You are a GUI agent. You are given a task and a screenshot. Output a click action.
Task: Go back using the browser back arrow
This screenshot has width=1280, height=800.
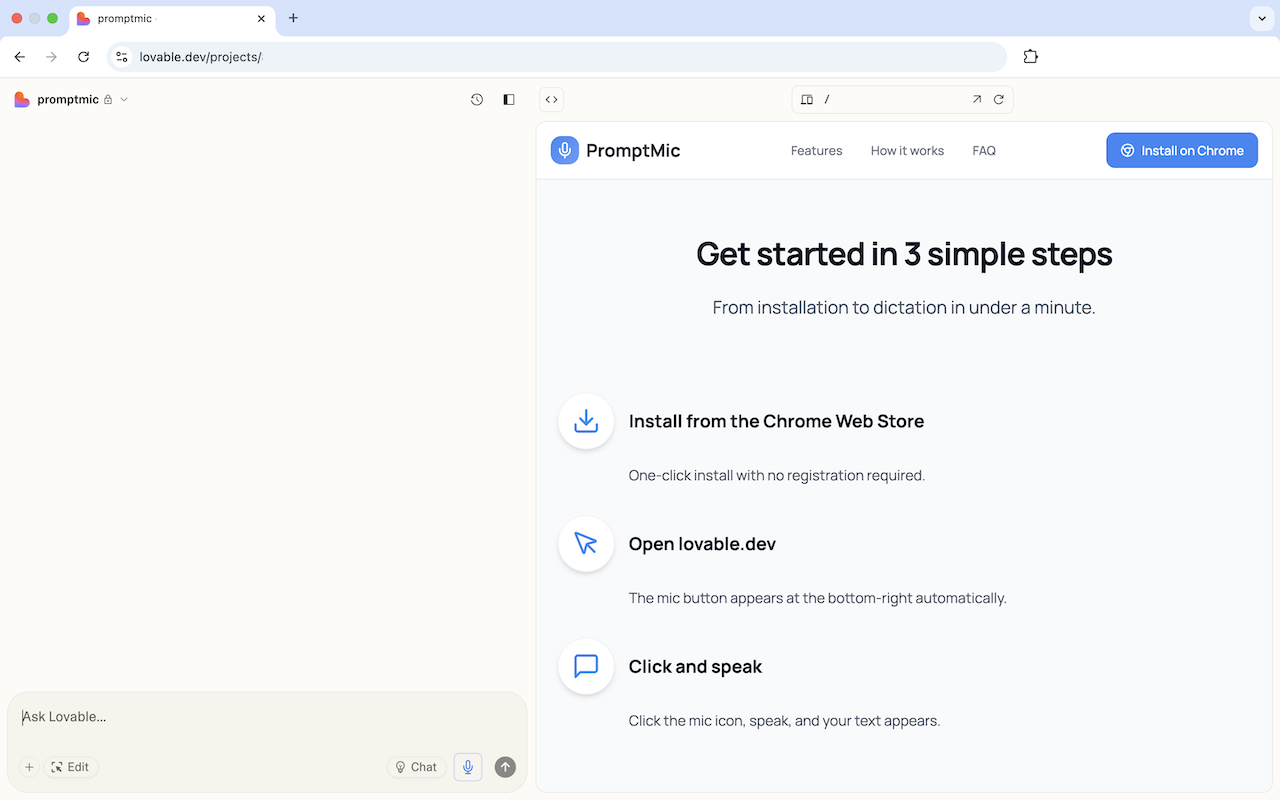[x=20, y=57]
